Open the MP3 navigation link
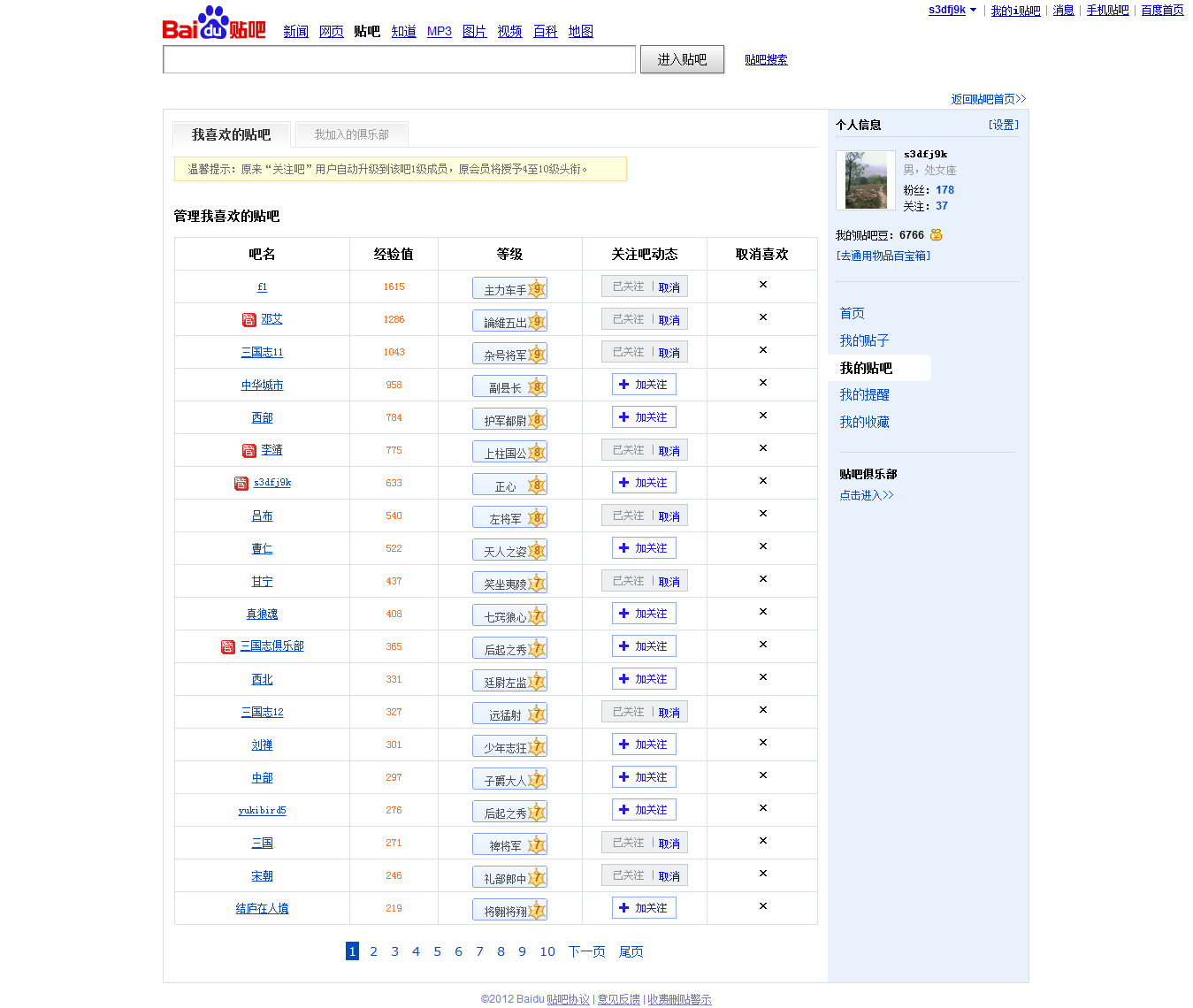 (x=440, y=31)
